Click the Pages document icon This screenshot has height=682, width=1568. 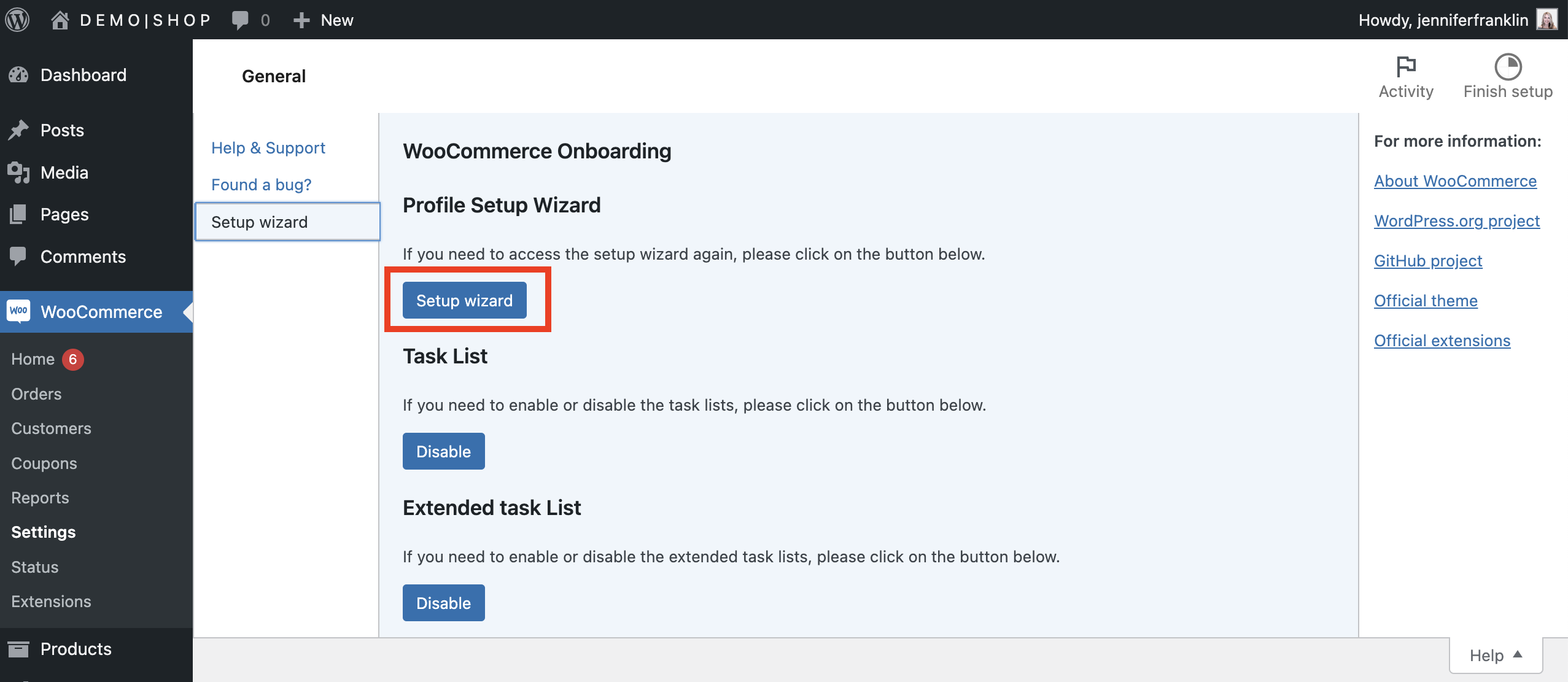click(x=18, y=214)
